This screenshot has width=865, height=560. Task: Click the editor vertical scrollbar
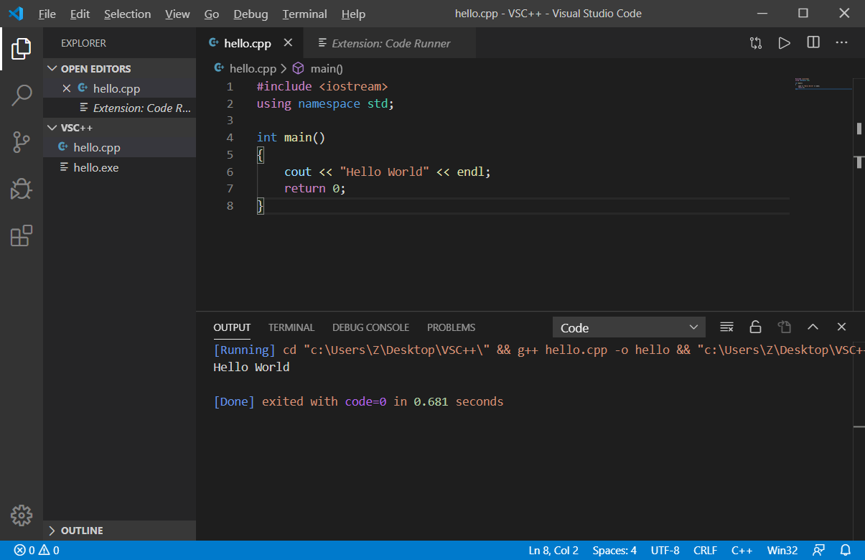click(x=859, y=193)
